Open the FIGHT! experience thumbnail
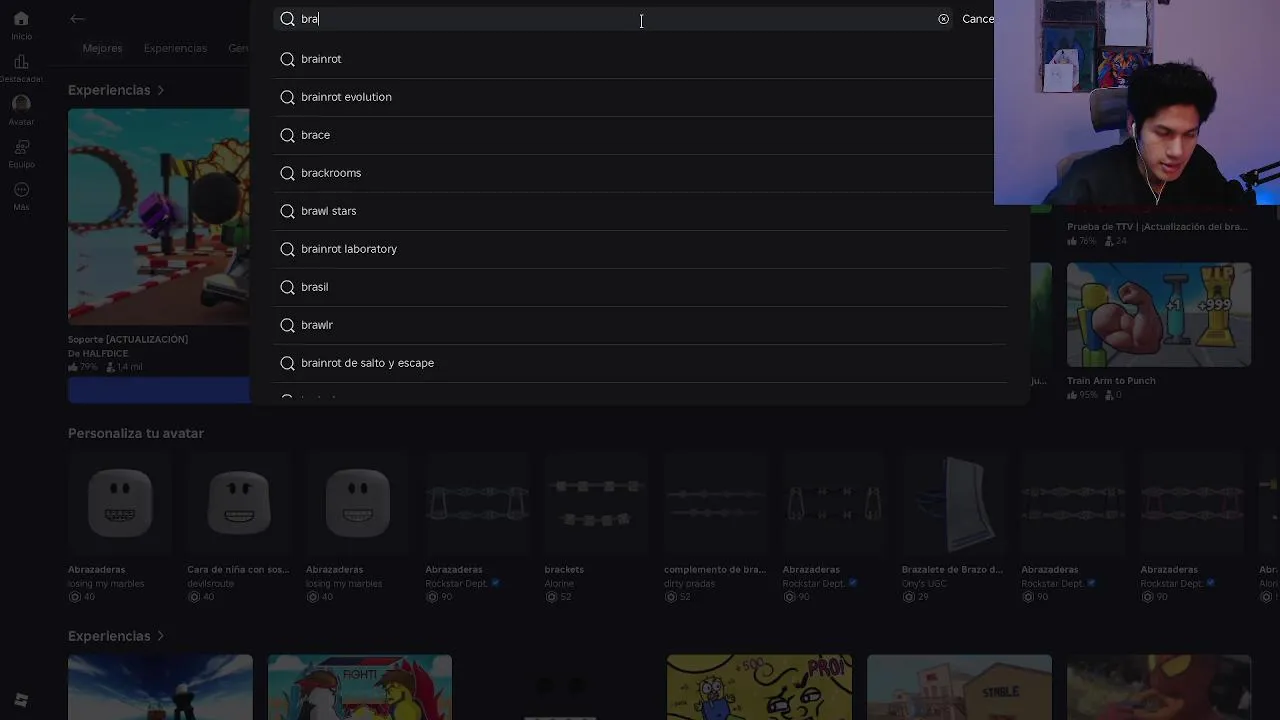 (x=360, y=687)
